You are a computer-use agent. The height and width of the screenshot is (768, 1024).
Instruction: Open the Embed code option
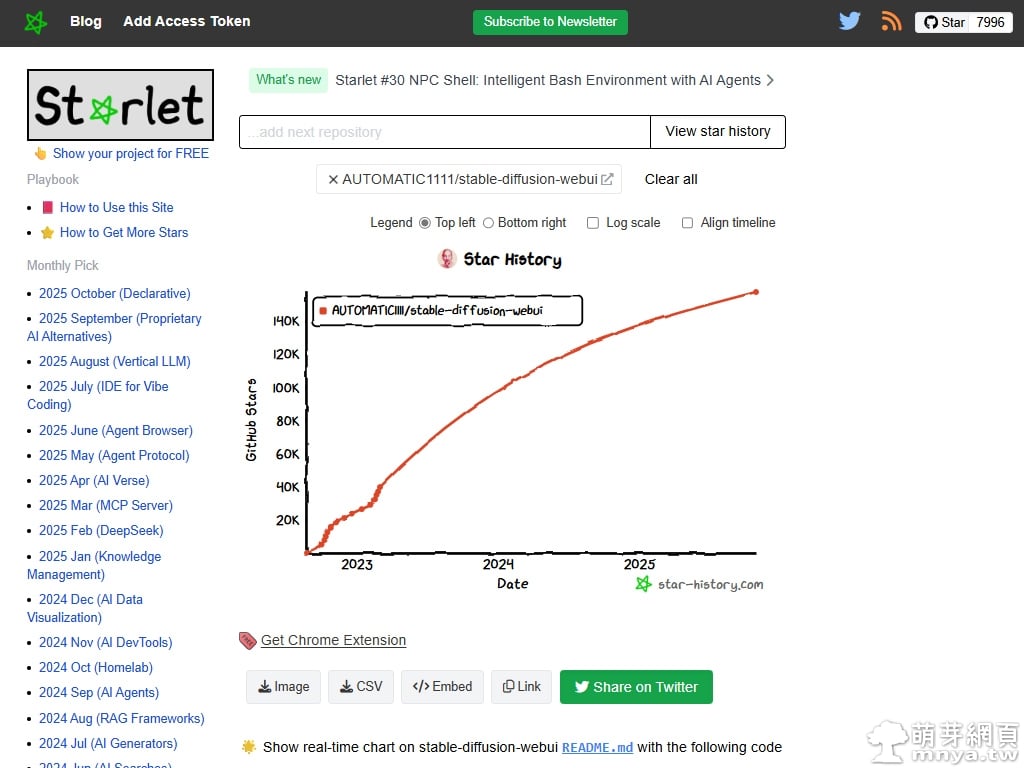tap(442, 687)
